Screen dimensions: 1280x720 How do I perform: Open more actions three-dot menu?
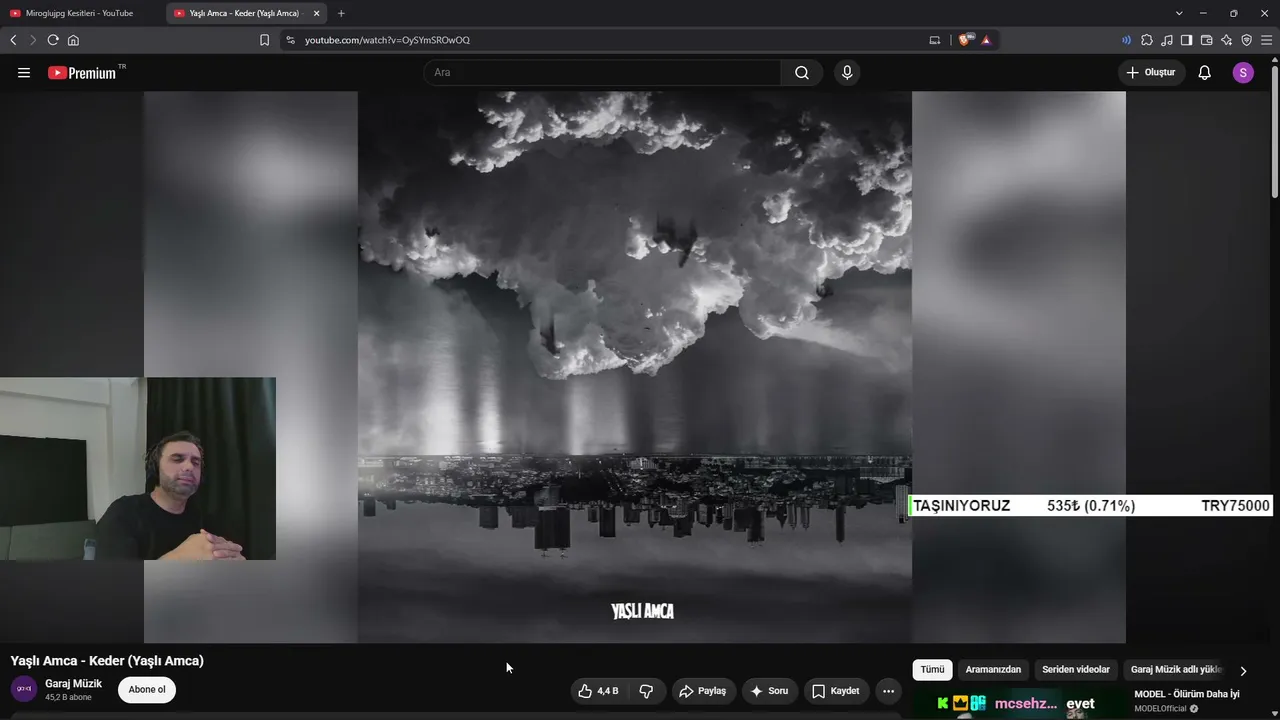click(x=888, y=691)
